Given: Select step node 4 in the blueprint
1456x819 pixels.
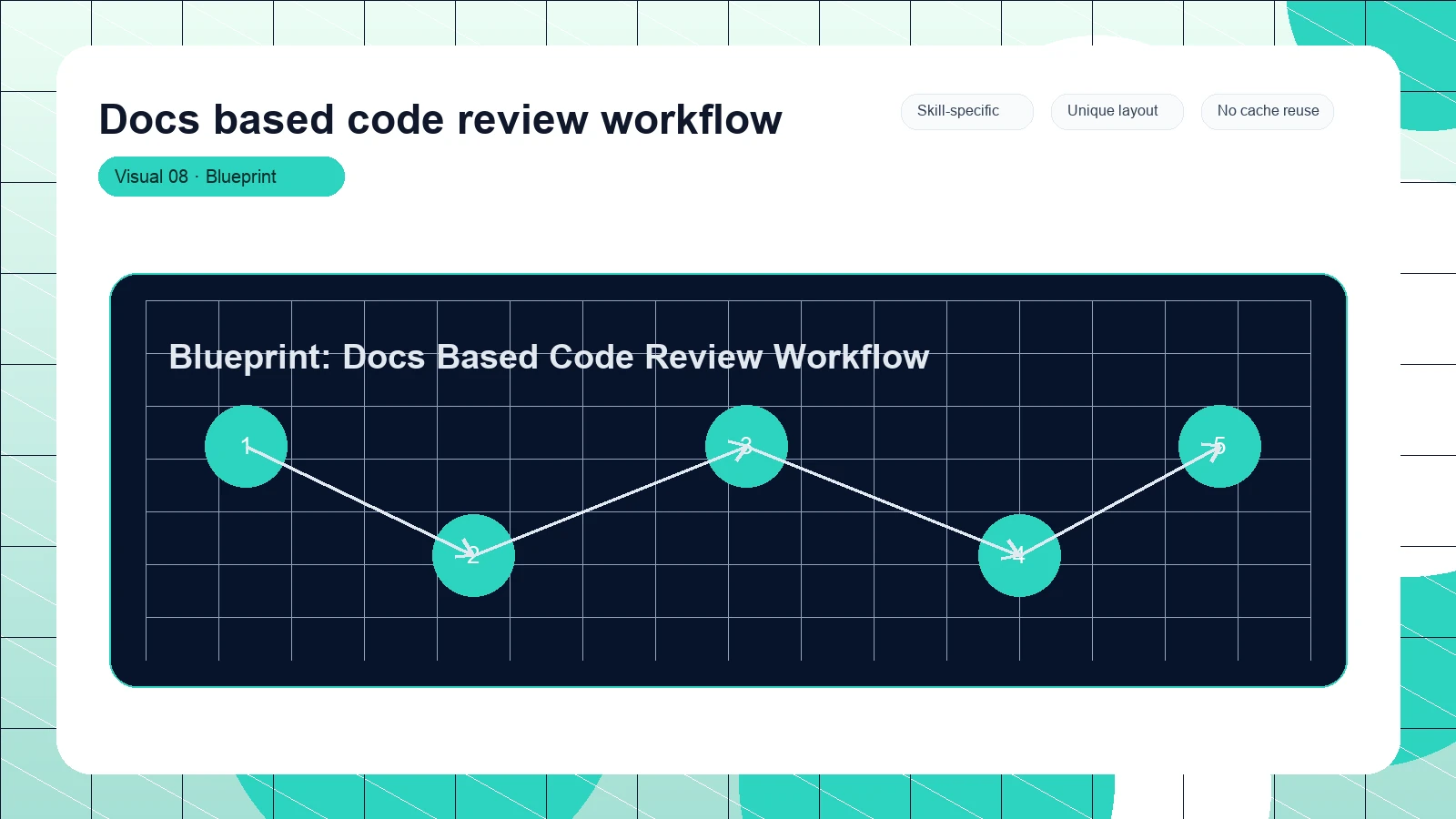Looking at the screenshot, I should click(x=1019, y=555).
